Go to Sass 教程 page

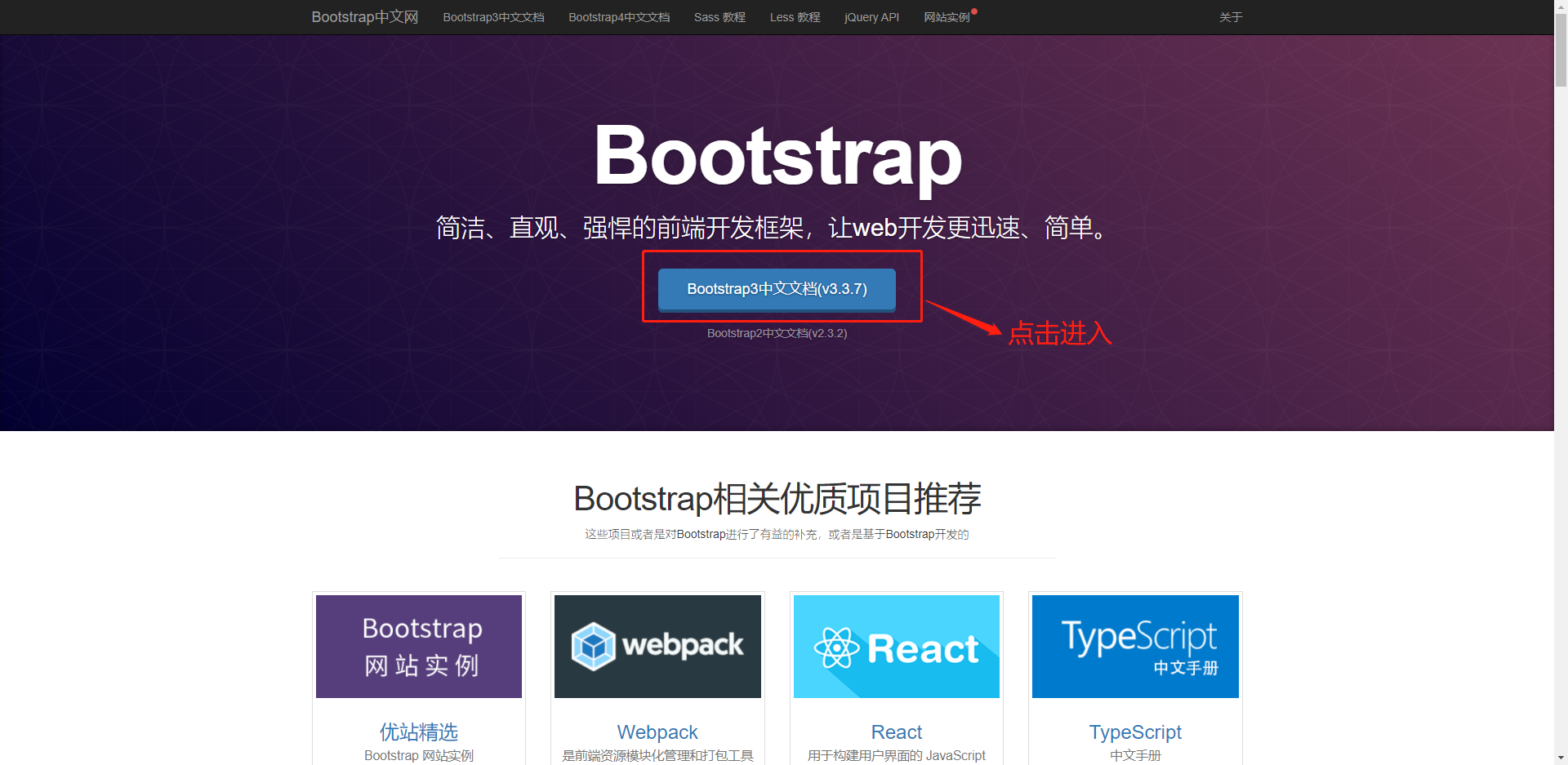719,17
